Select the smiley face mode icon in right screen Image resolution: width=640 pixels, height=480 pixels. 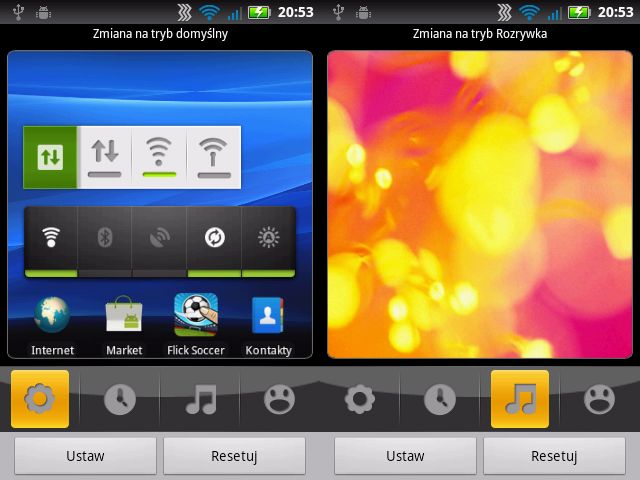pyautogui.click(x=600, y=399)
